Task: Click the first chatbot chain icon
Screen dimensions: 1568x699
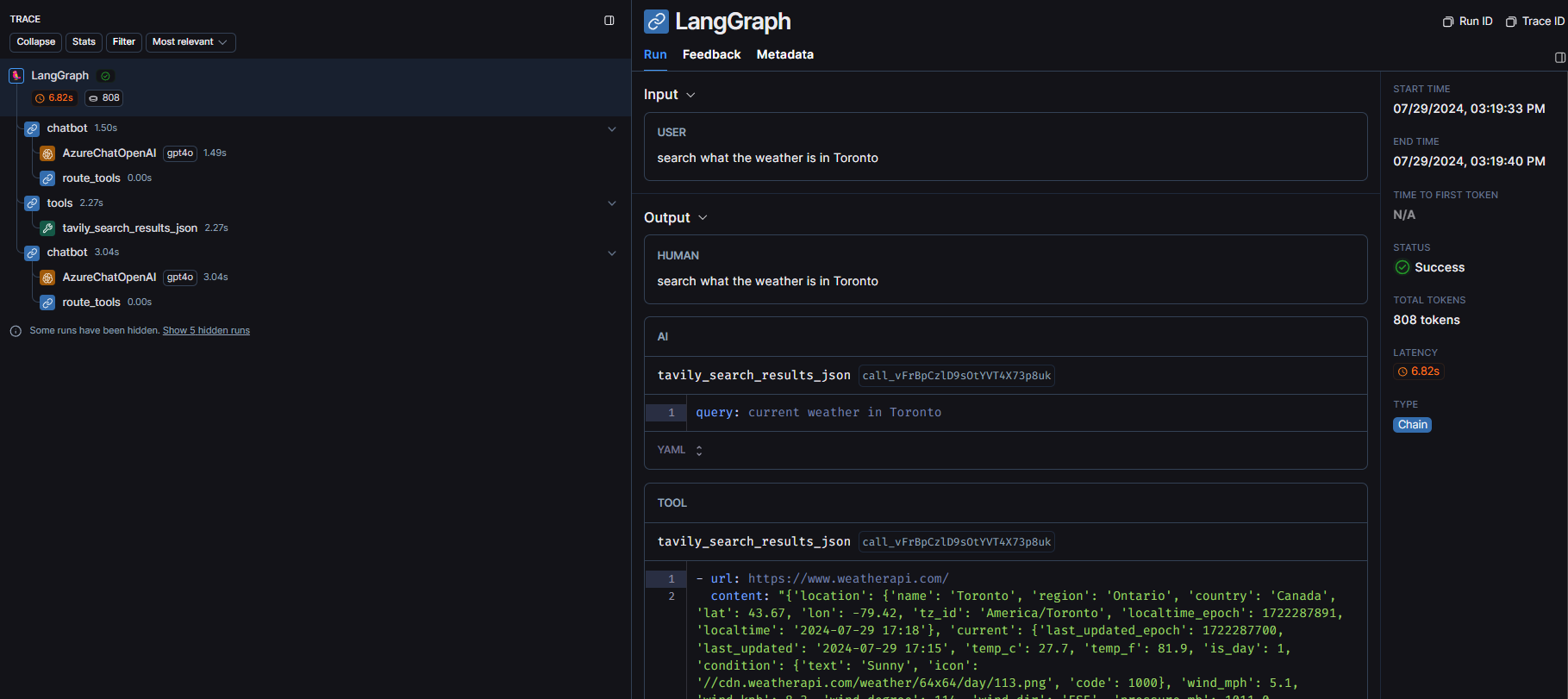Action: tap(32, 128)
